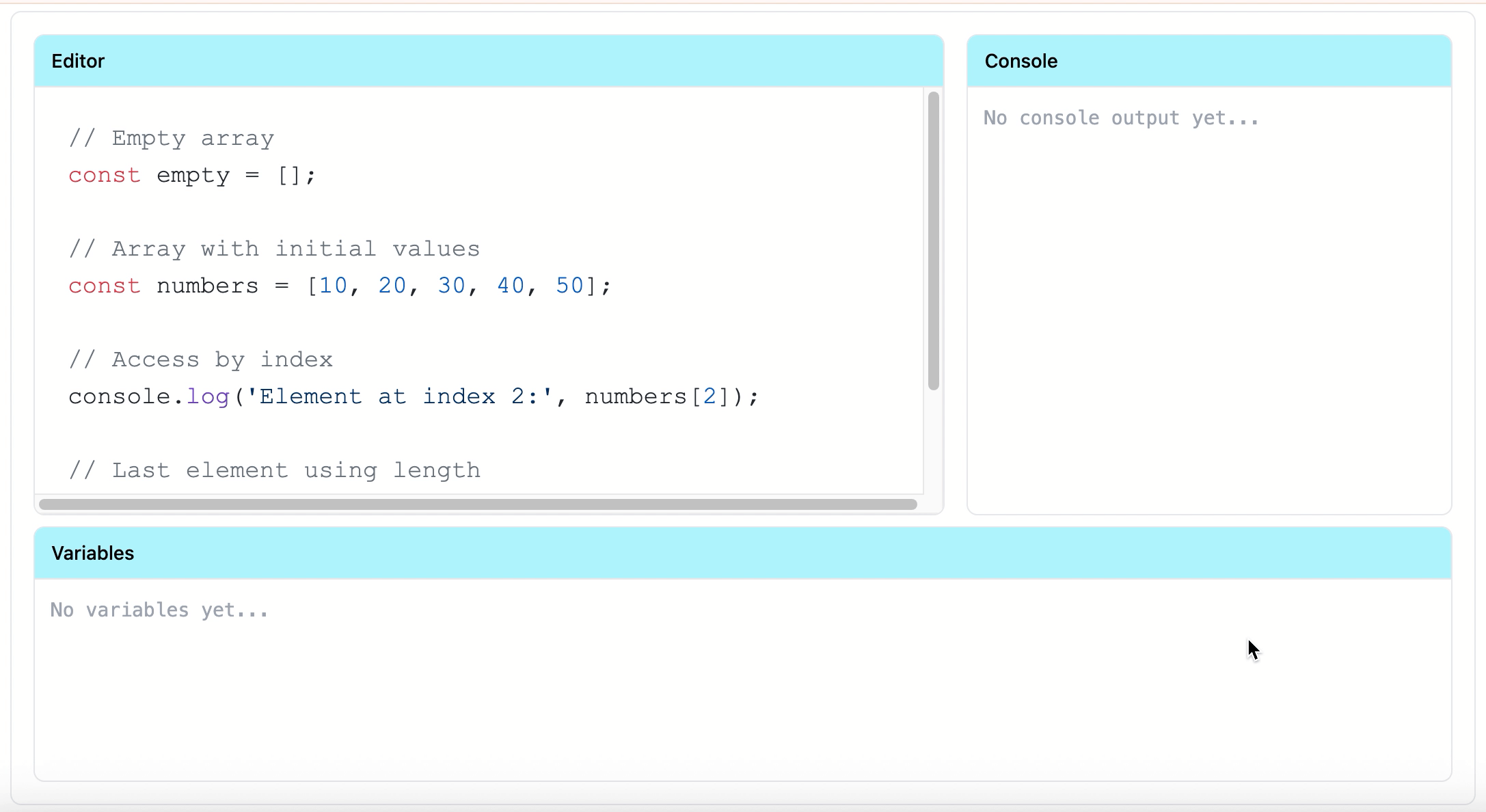Screen dimensions: 1486x812
Task: Click the 'log' method in console.log
Action: click(208, 397)
